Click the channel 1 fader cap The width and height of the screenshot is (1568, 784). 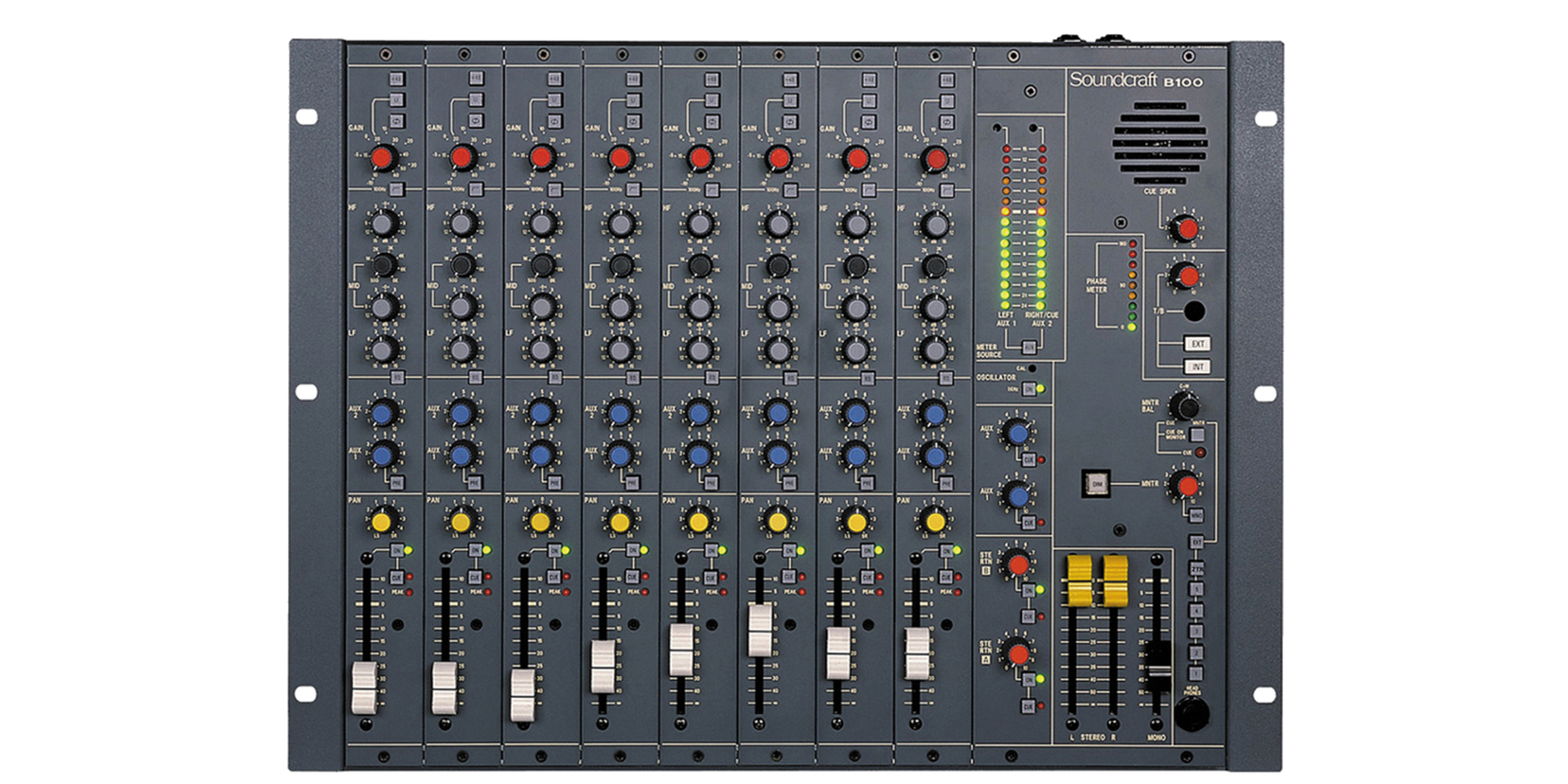364,688
